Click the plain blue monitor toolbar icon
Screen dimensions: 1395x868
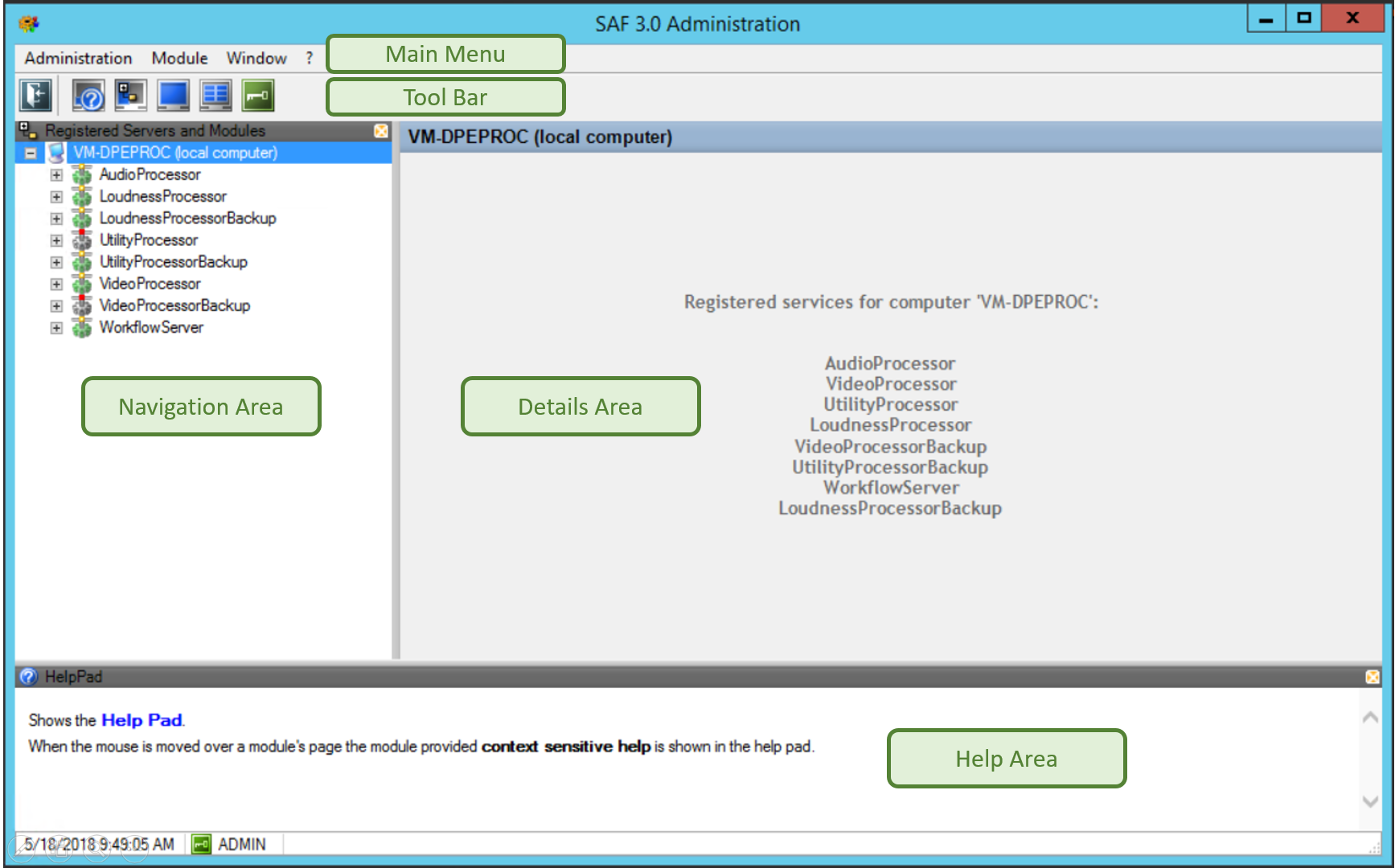[173, 96]
